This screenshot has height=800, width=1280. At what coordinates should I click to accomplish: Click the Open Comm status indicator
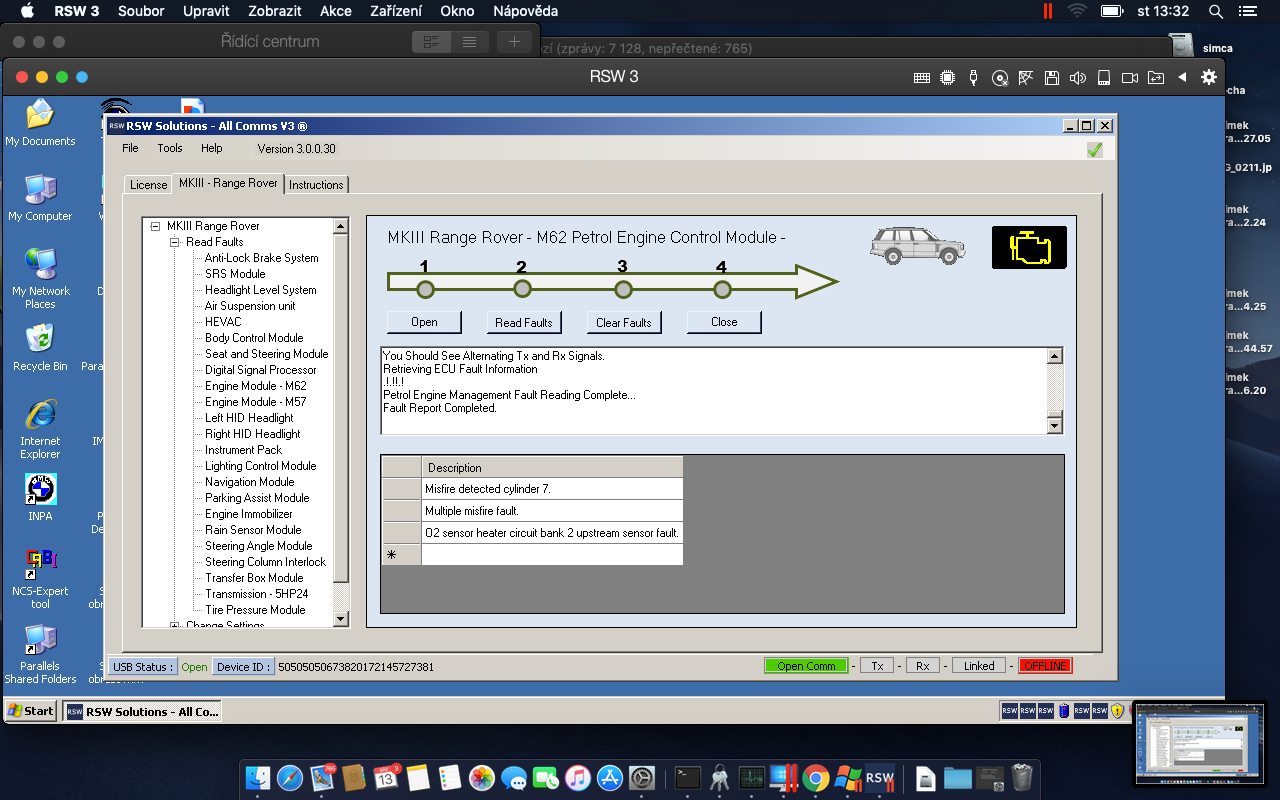(x=806, y=666)
